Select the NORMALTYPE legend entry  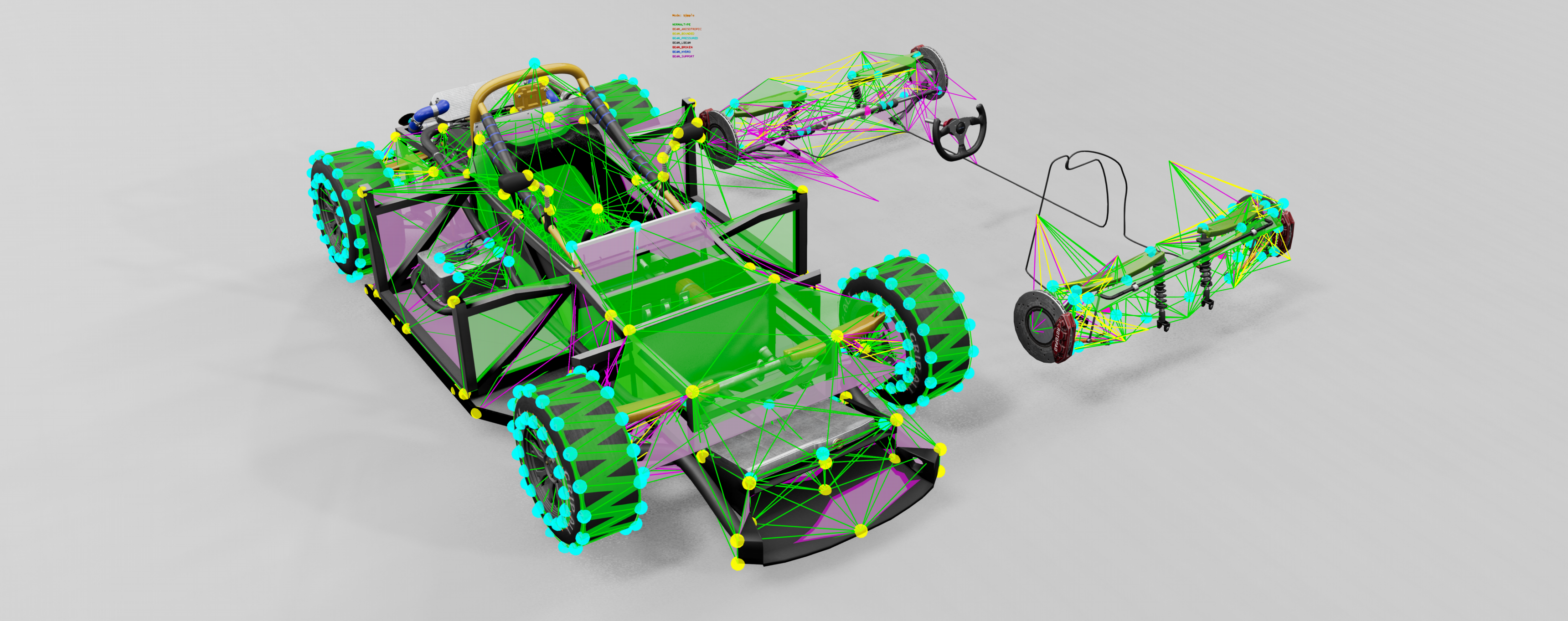681,24
